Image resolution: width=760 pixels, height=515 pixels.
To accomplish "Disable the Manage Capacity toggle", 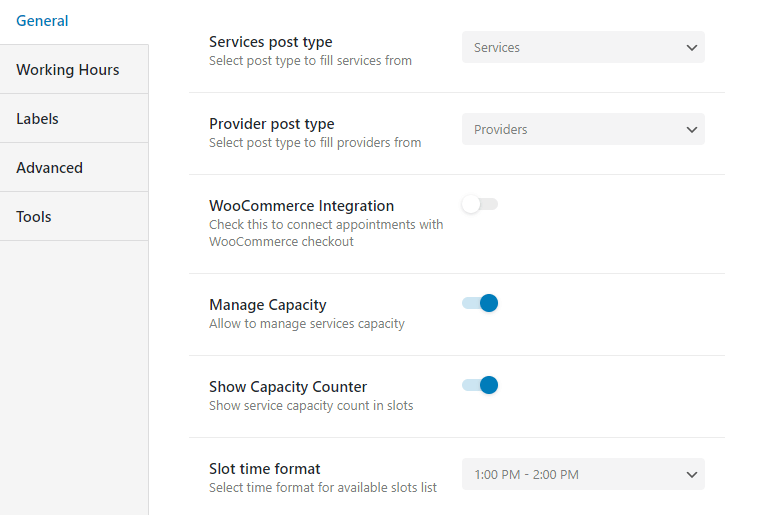I will 480,303.
